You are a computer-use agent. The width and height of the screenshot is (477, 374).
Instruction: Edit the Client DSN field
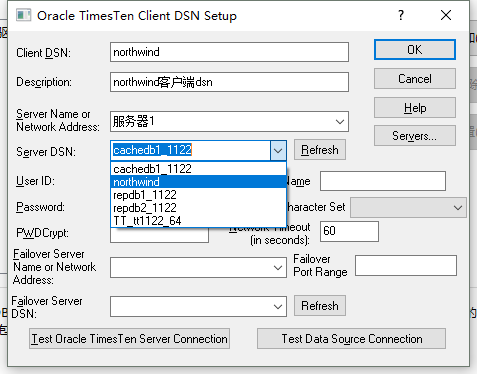pos(229,52)
